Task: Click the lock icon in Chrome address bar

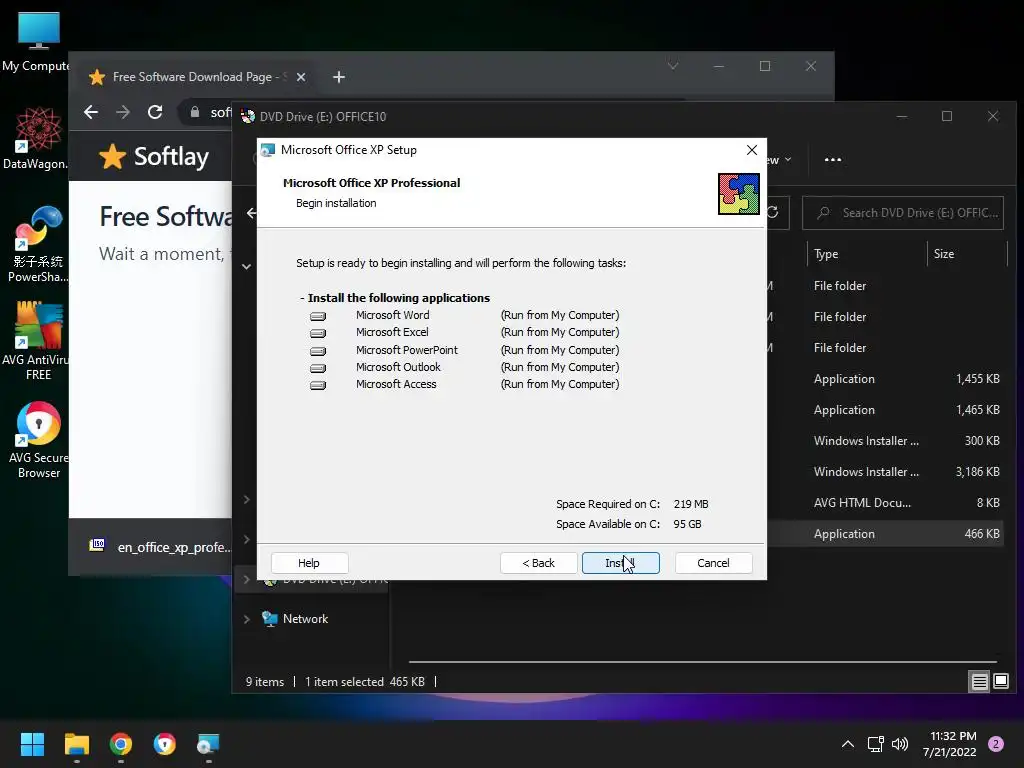Action: [195, 112]
